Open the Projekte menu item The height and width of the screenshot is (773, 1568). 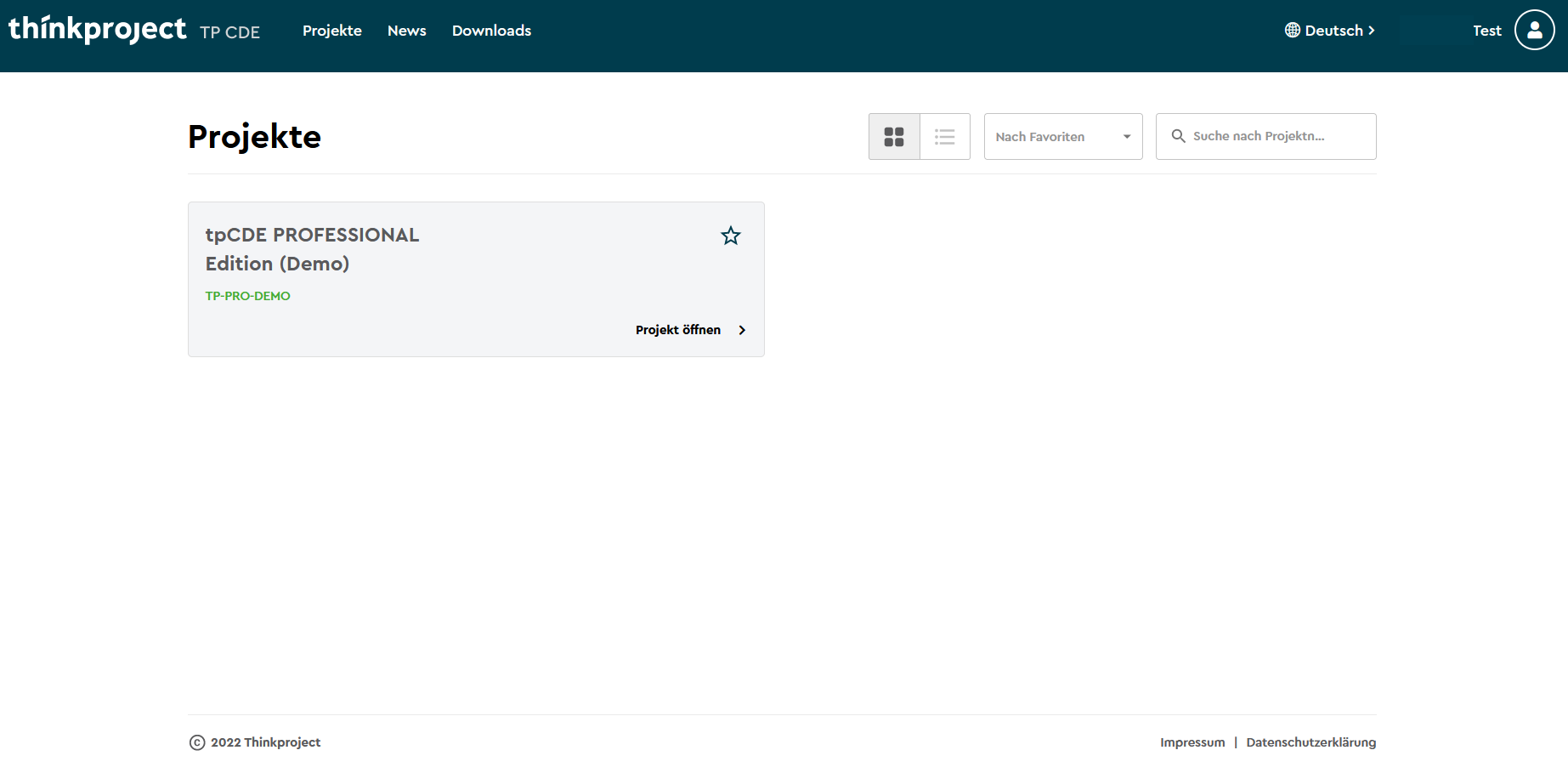[x=332, y=31]
